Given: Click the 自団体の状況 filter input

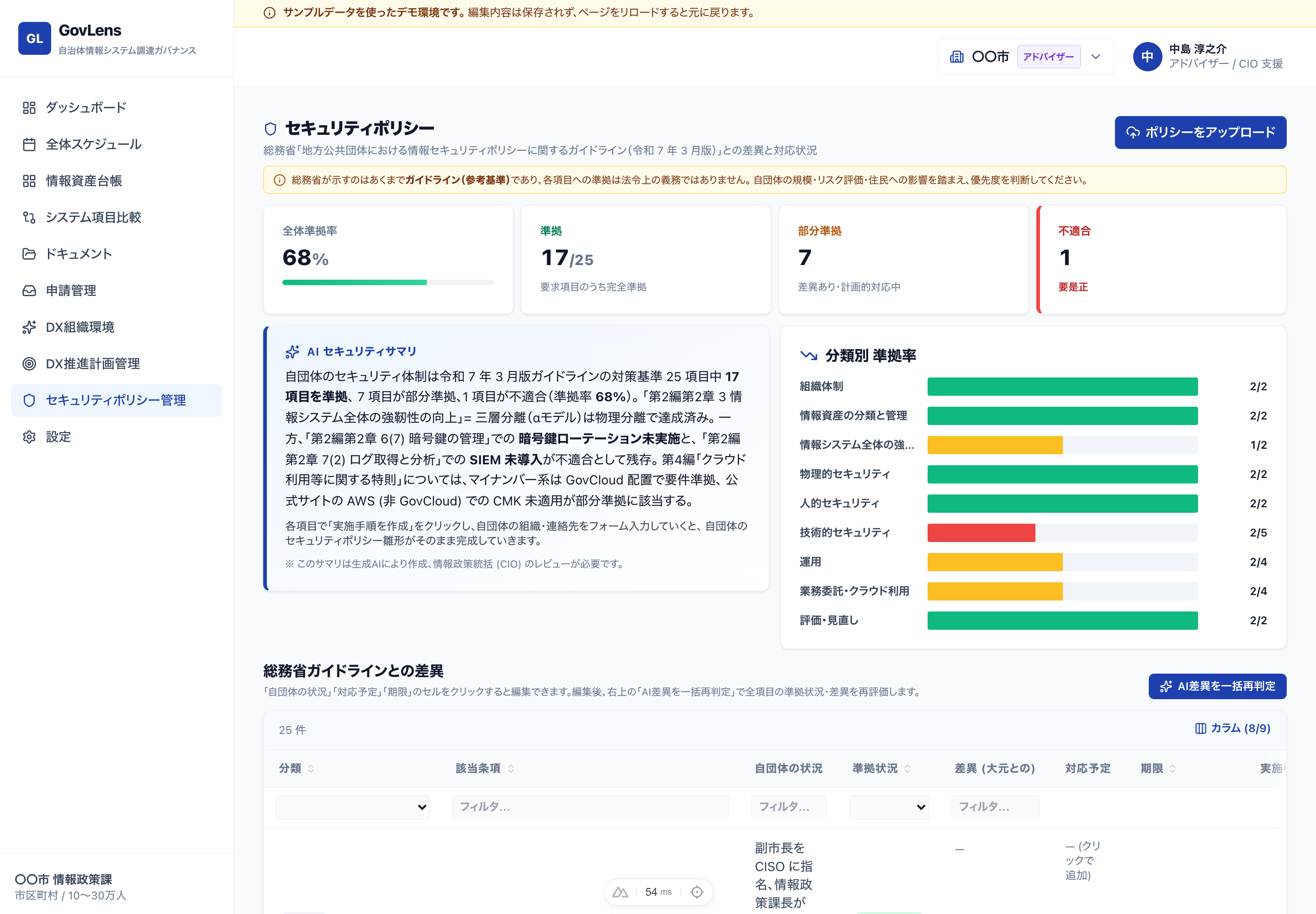Looking at the screenshot, I should (x=789, y=808).
